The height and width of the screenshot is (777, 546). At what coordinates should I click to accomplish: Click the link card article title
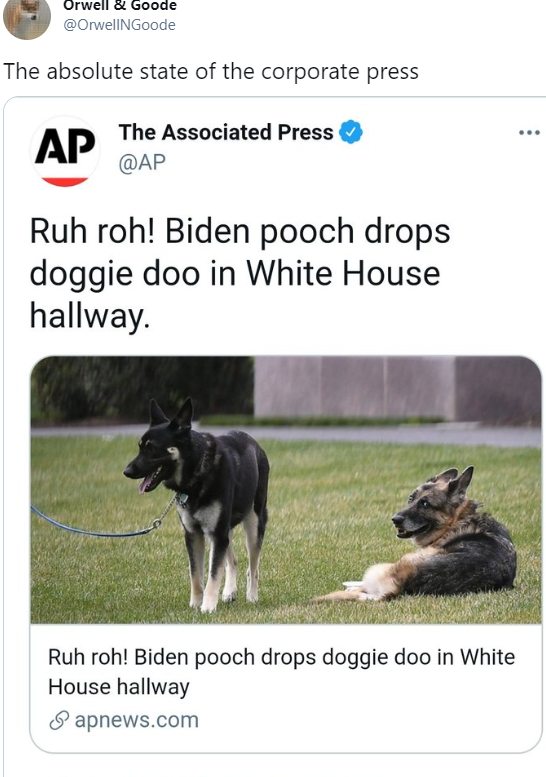281,671
